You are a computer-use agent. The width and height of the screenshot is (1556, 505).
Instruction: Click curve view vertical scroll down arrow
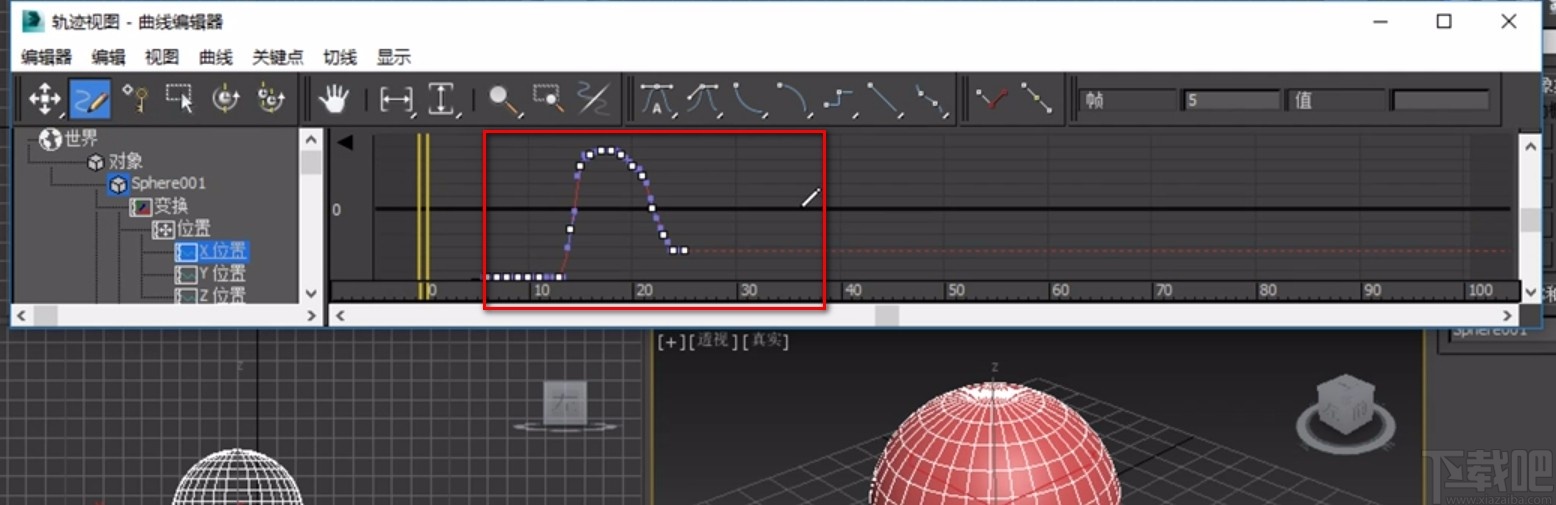click(x=1530, y=292)
